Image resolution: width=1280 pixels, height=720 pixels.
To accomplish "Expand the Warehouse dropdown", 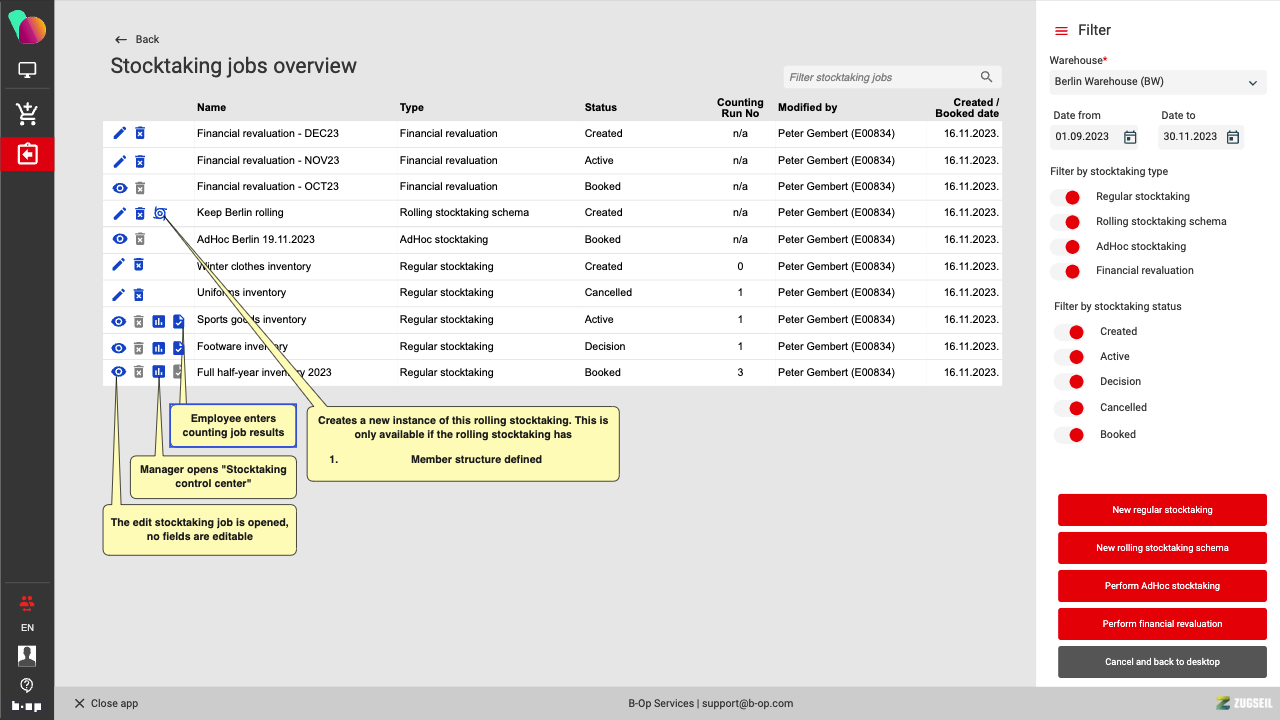I will click(x=1252, y=83).
